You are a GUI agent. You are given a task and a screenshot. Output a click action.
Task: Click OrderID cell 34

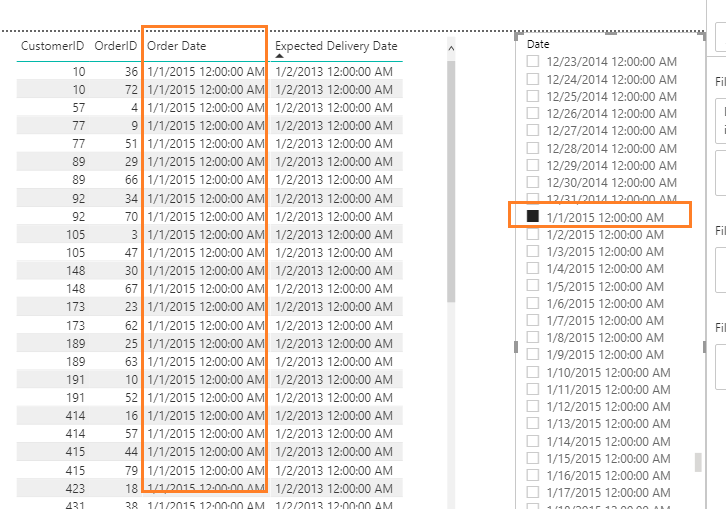click(131, 198)
